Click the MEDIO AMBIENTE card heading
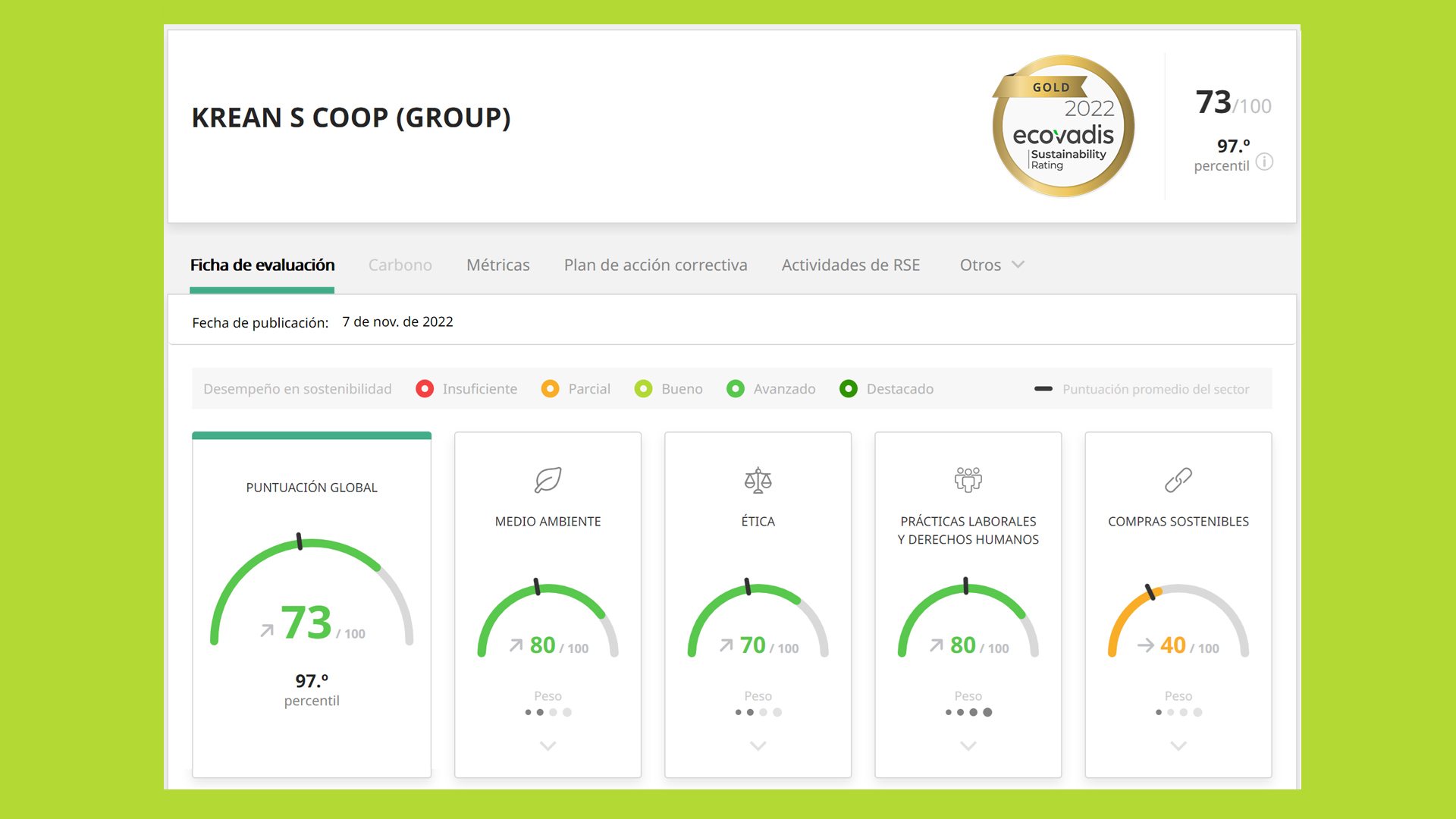1456x819 pixels. point(548,522)
